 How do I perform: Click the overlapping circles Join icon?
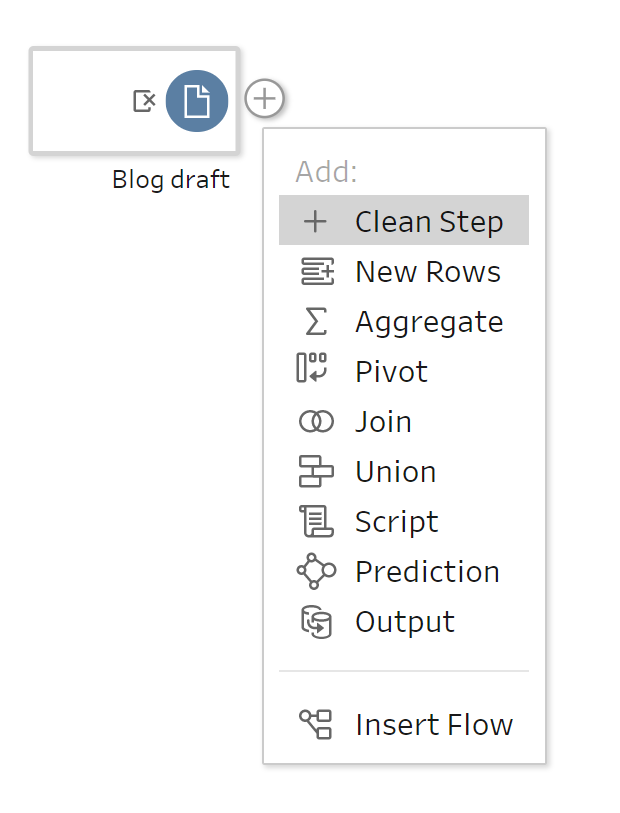coord(316,421)
